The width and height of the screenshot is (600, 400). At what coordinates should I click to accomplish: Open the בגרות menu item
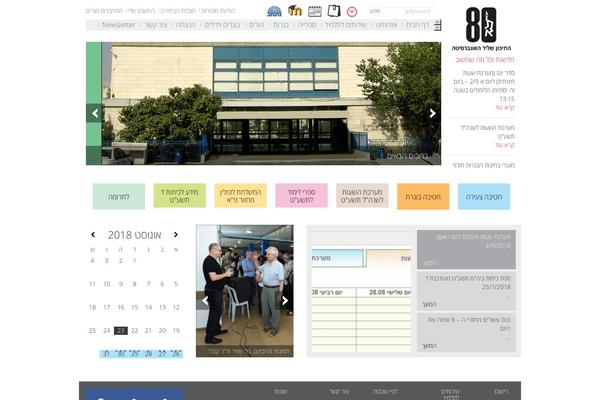click(x=281, y=25)
